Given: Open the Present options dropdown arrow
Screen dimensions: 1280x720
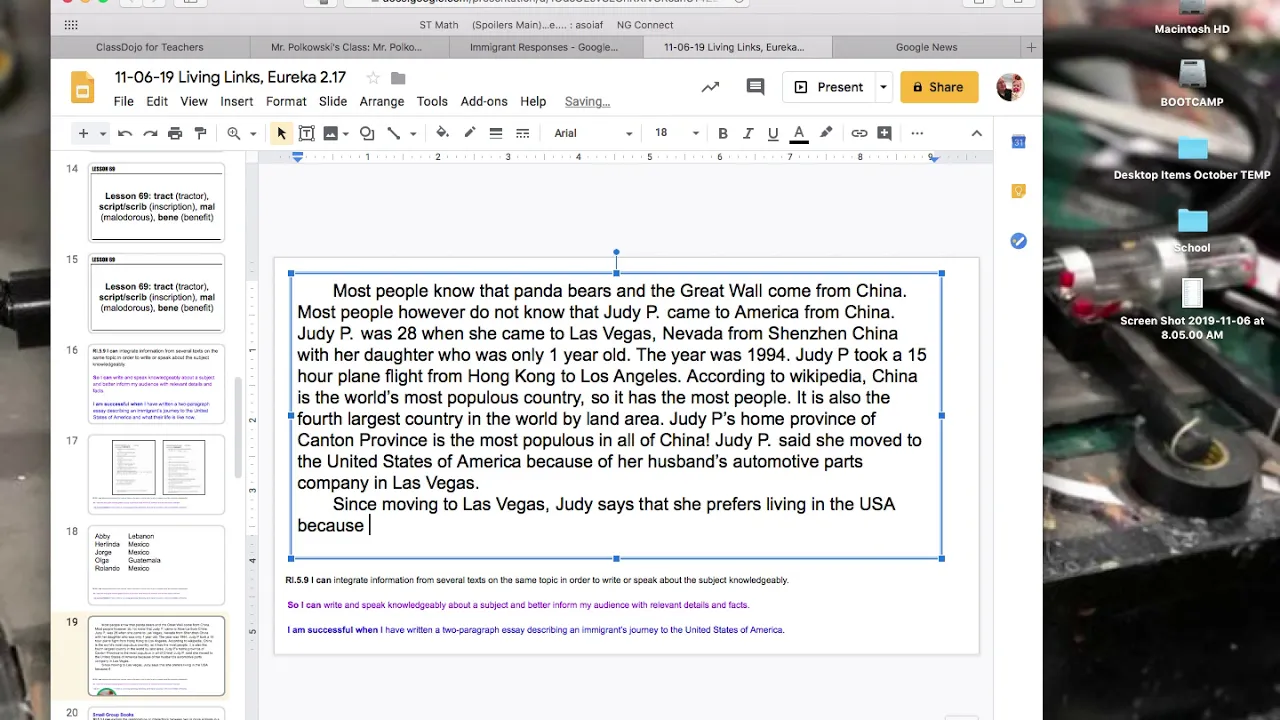Looking at the screenshot, I should pos(883,87).
